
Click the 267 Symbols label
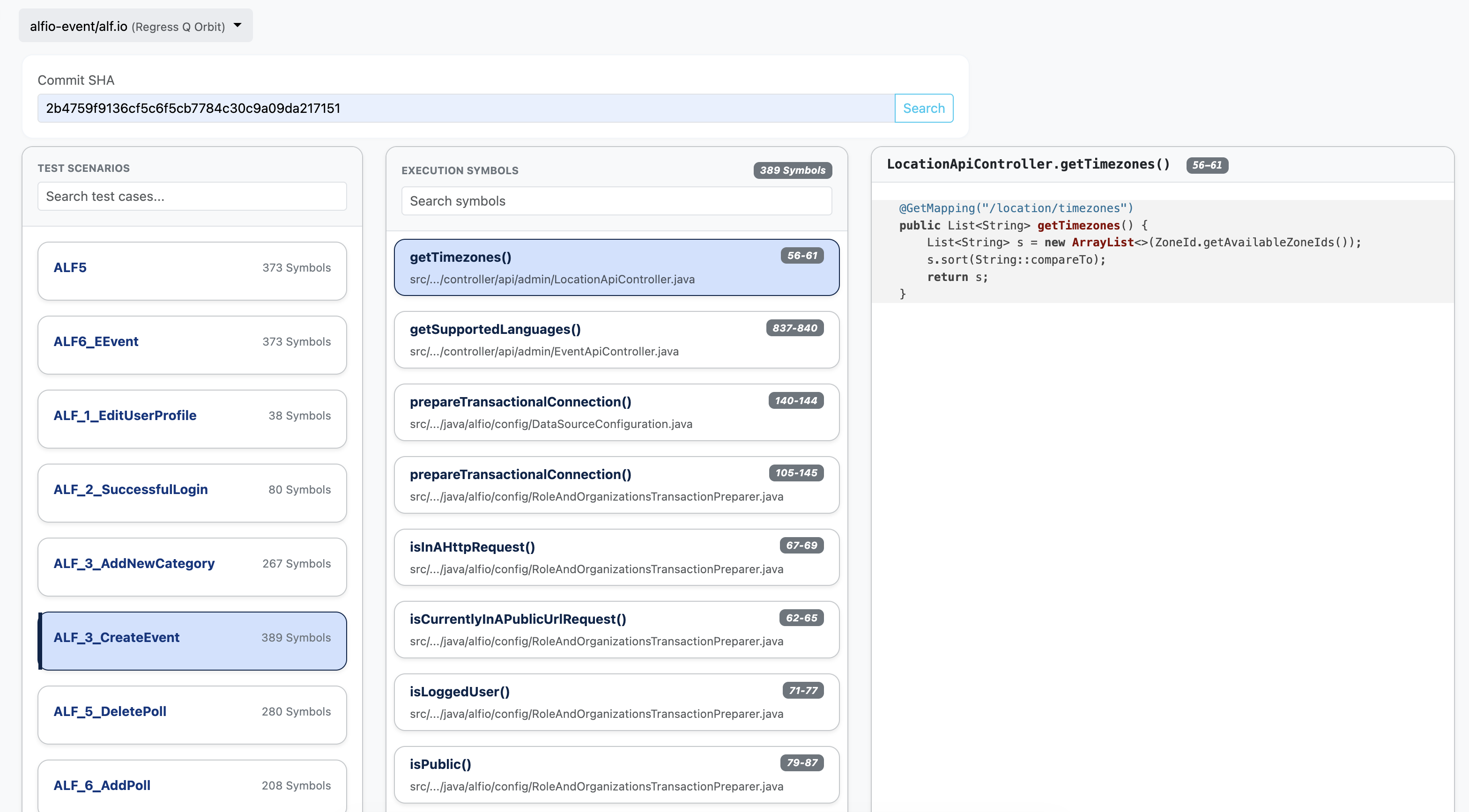(x=296, y=563)
